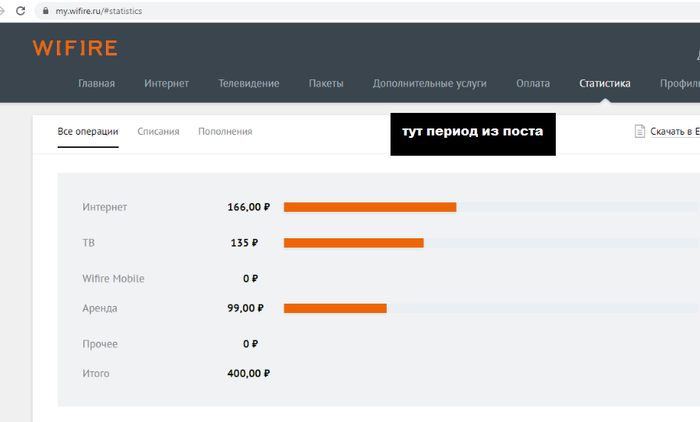This screenshot has width=700, height=422.
Task: Select Пакеты in the navigation bar
Action: [326, 83]
